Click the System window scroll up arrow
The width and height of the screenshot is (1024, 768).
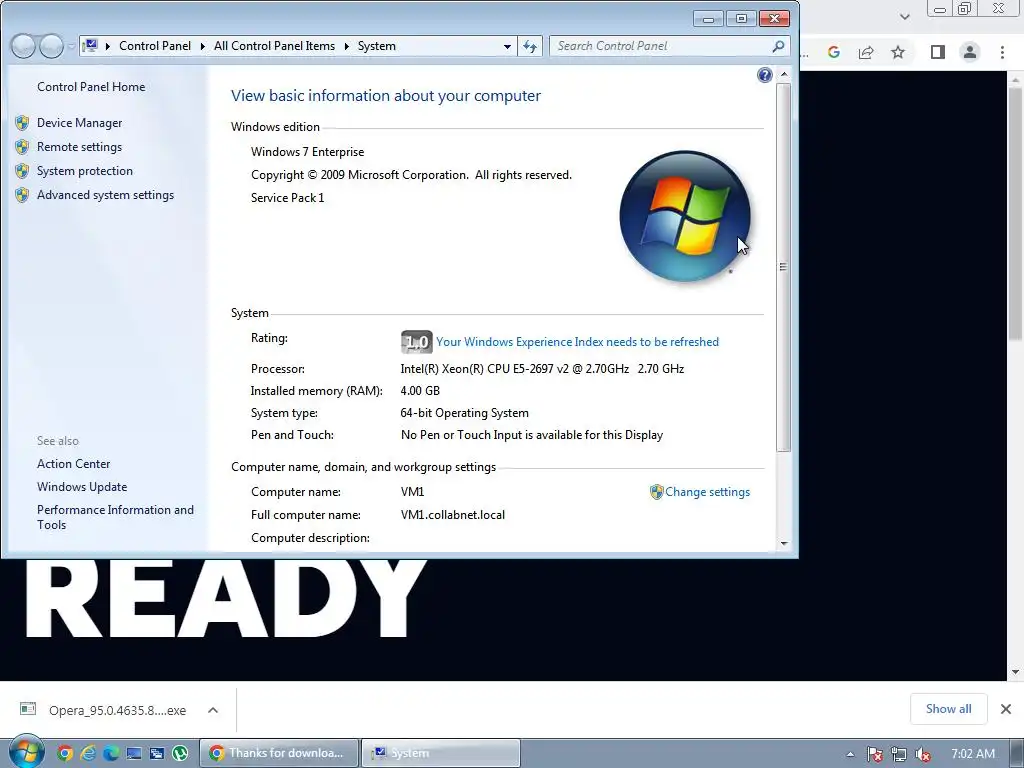[784, 75]
